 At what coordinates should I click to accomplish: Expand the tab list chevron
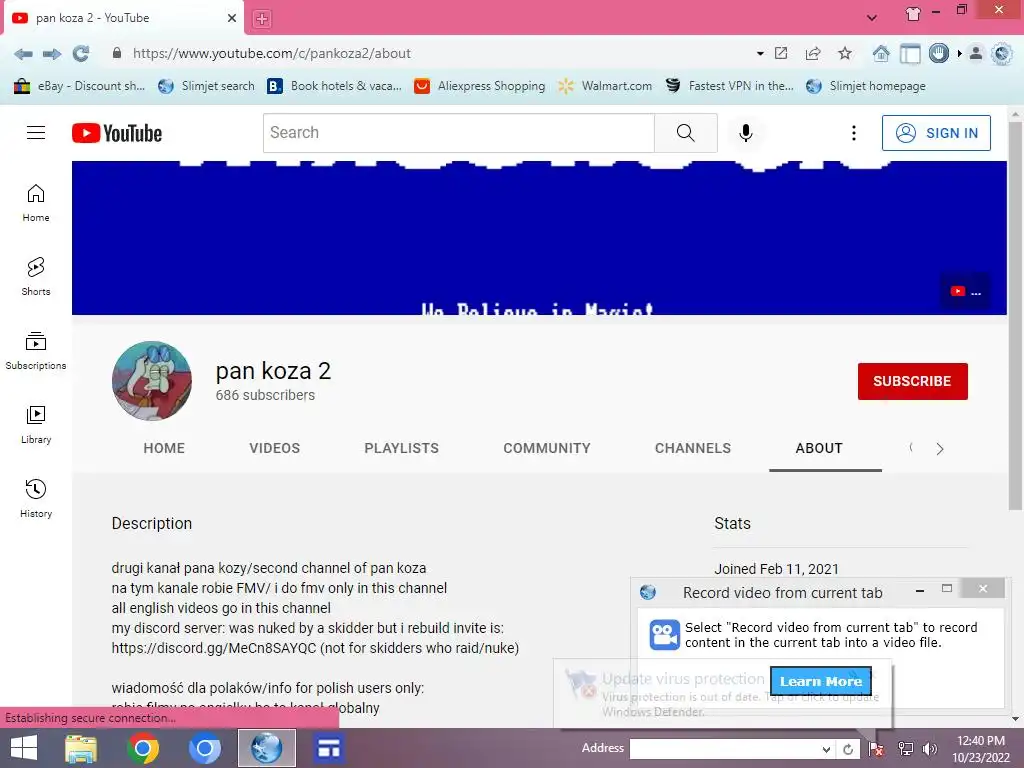point(872,18)
